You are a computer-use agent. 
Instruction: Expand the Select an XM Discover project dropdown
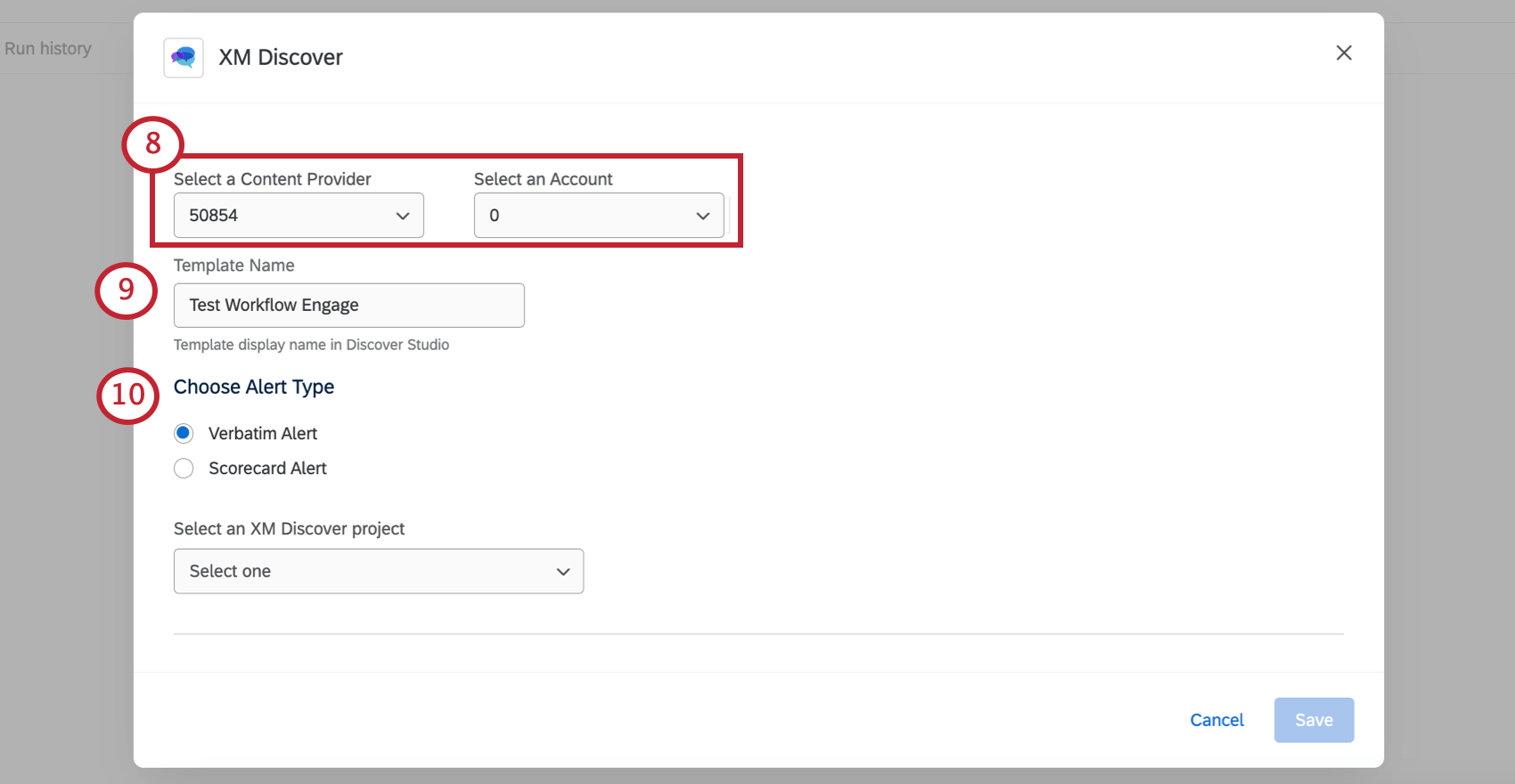pos(379,571)
